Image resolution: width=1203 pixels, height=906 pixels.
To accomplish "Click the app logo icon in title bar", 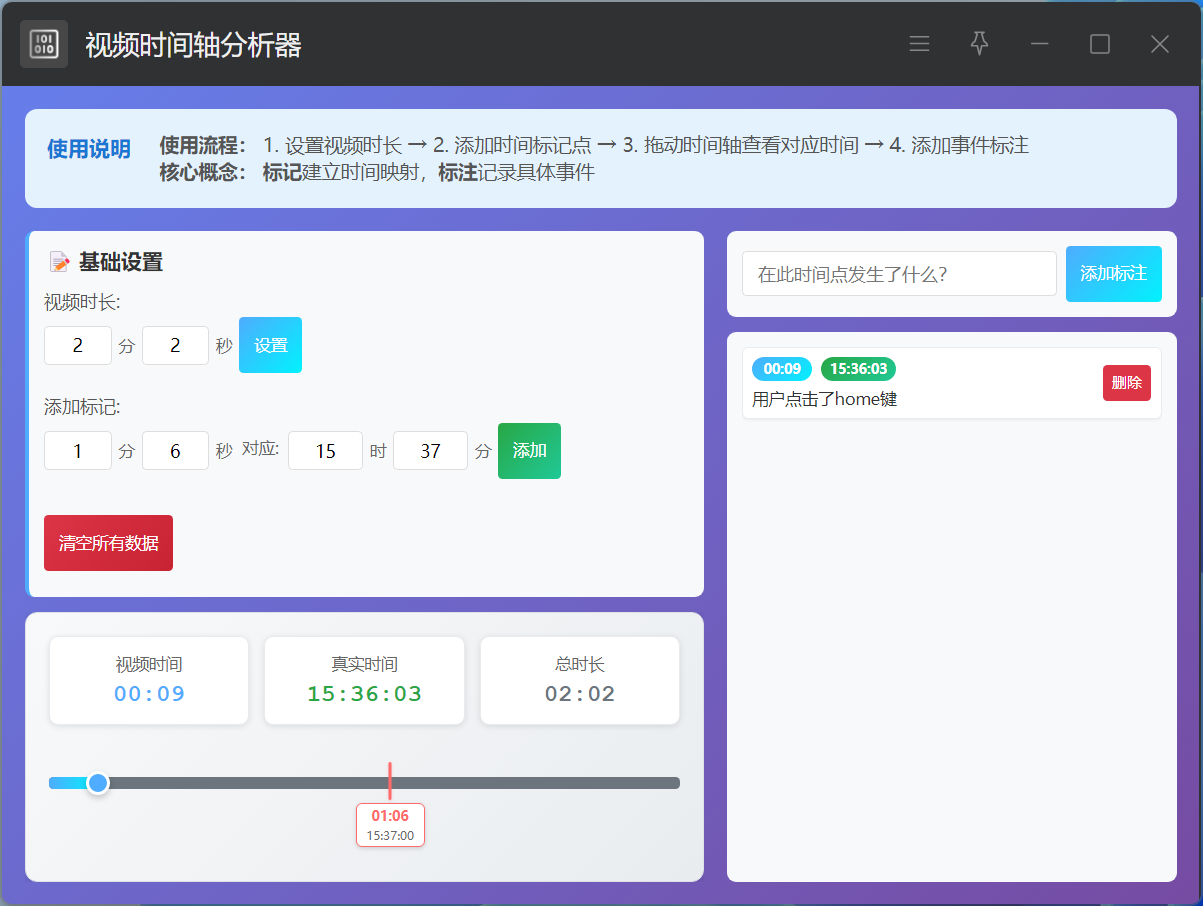I will tap(44, 44).
